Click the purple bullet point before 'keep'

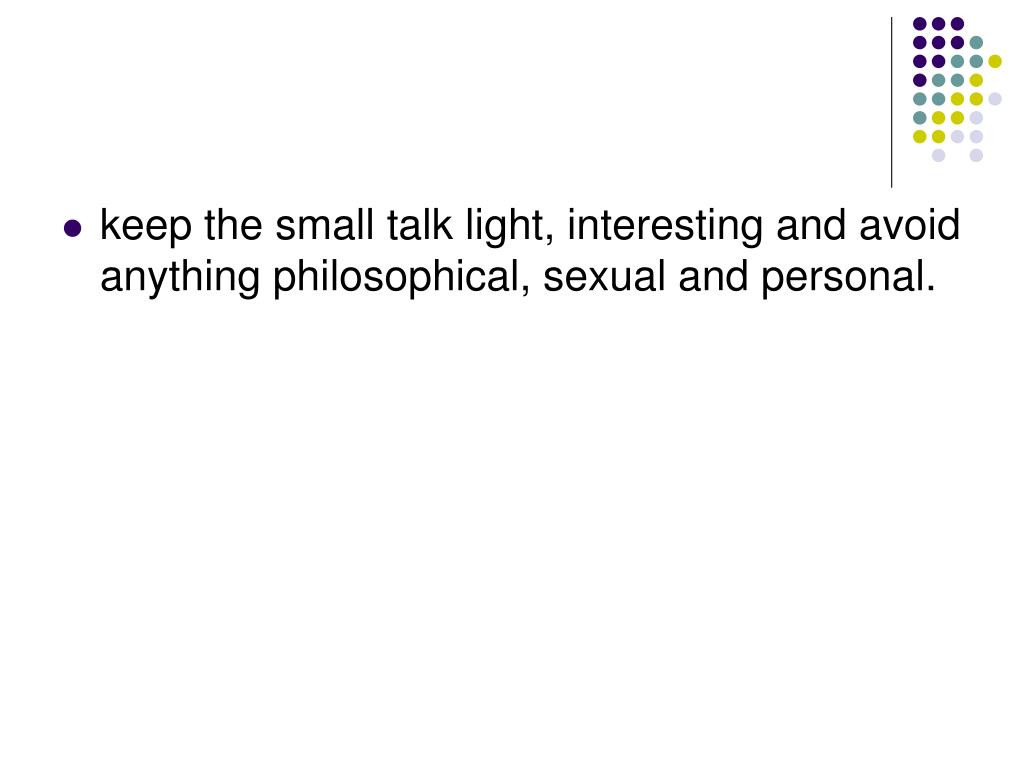[72, 228]
